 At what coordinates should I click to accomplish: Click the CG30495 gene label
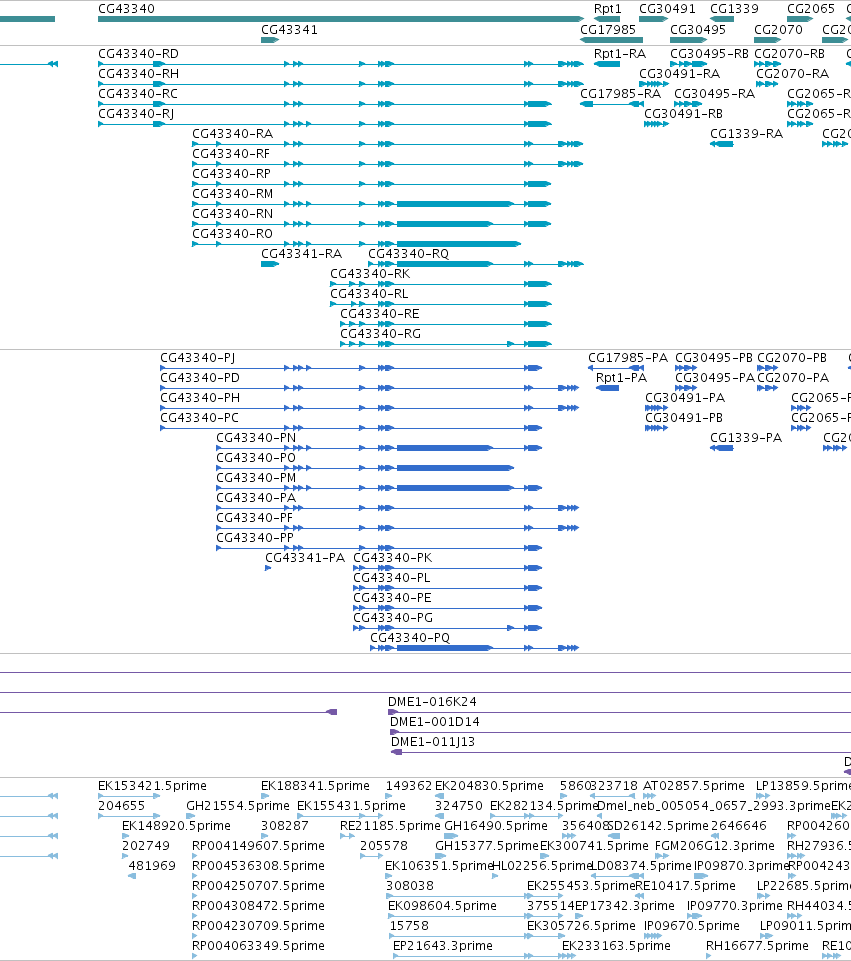click(x=698, y=29)
